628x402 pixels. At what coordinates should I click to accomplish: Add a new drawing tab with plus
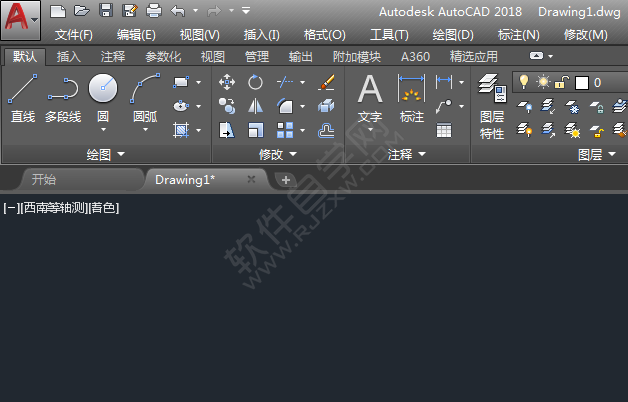tap(286, 180)
